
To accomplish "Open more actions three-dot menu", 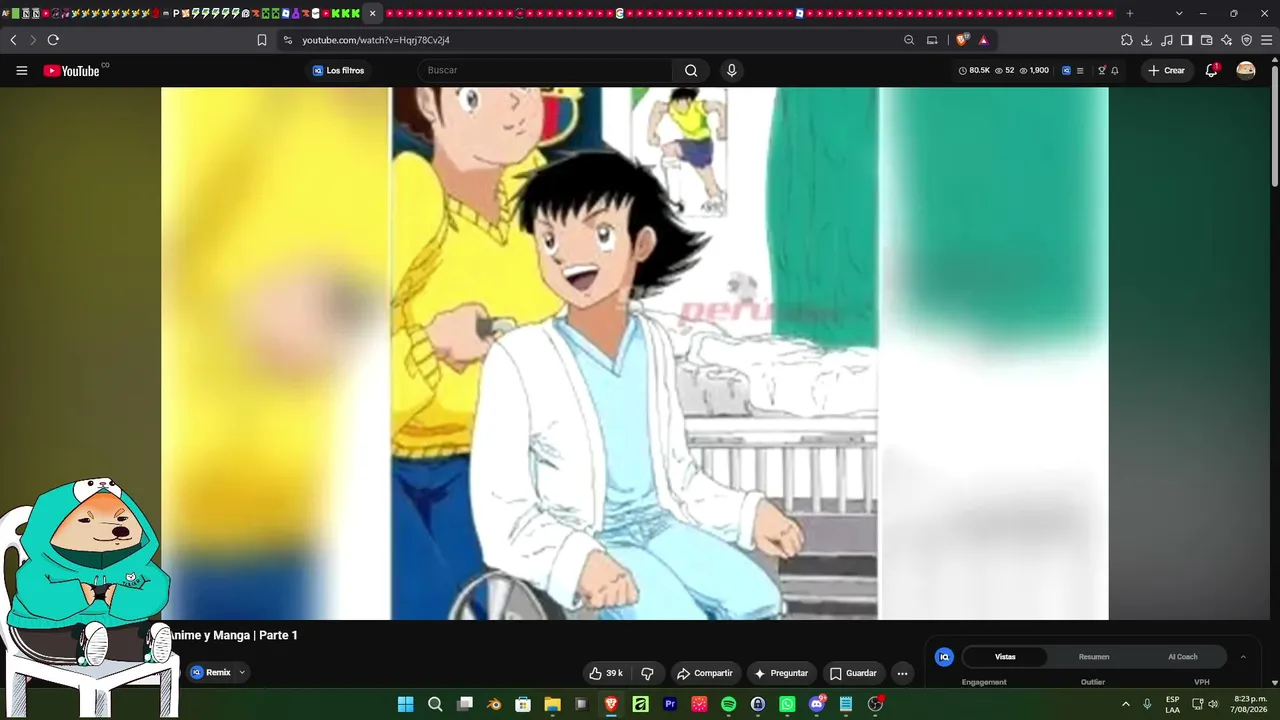I will pos(902,673).
